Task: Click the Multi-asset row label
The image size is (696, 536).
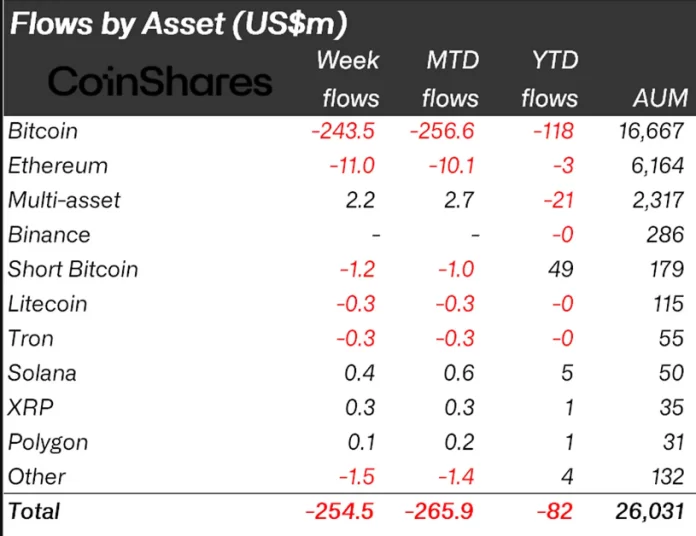Action: pyautogui.click(x=64, y=200)
